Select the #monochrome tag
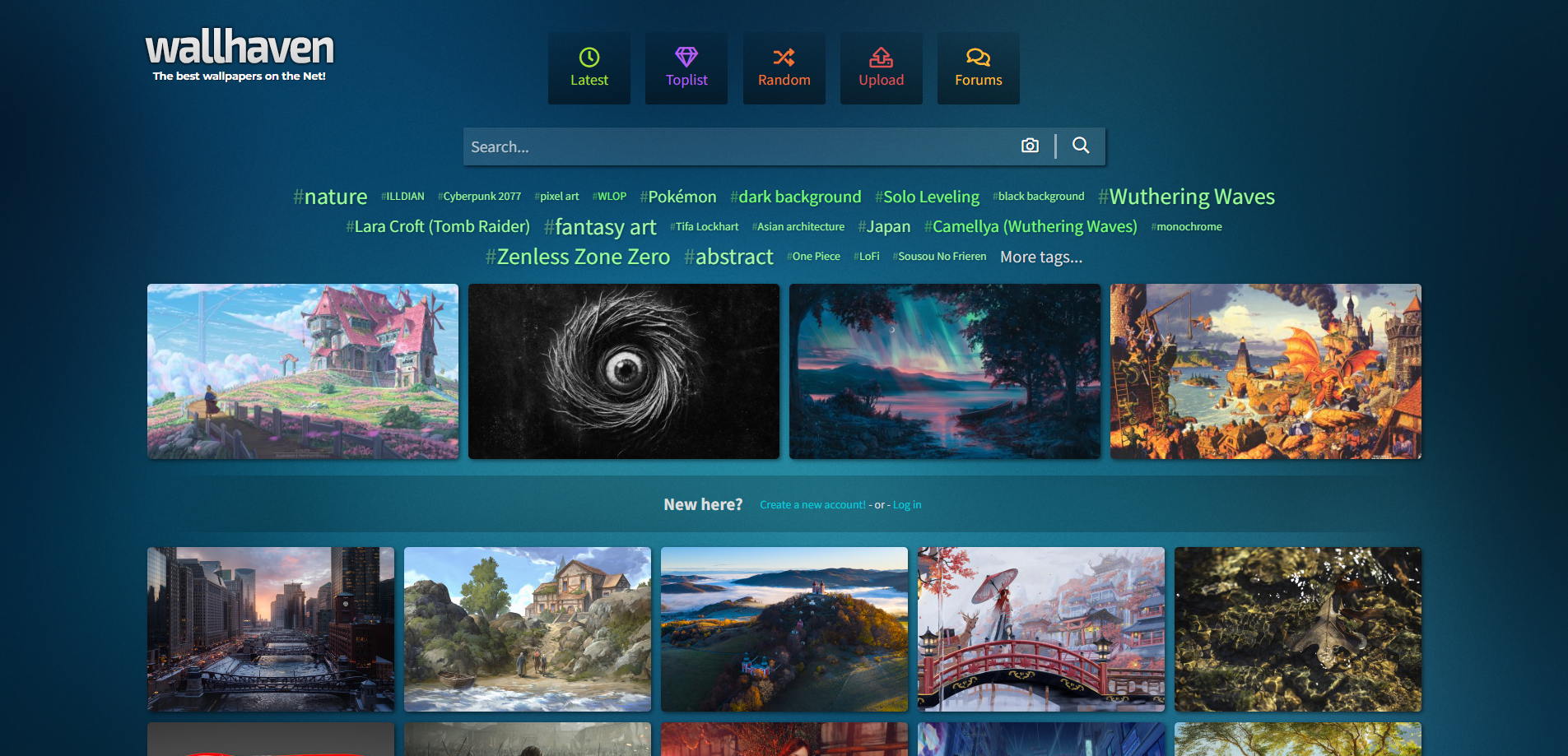 point(1186,226)
